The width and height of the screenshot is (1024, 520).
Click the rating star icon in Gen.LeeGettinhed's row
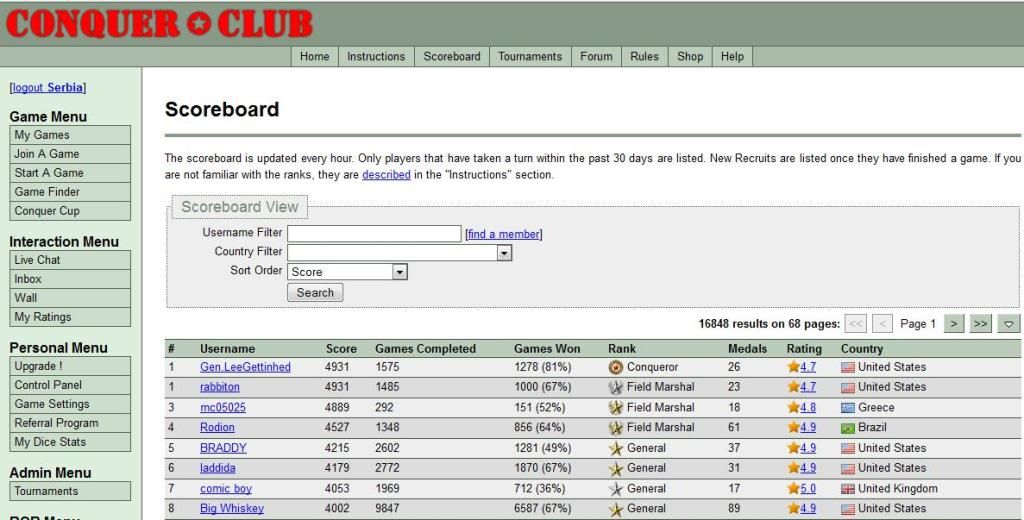tap(793, 366)
